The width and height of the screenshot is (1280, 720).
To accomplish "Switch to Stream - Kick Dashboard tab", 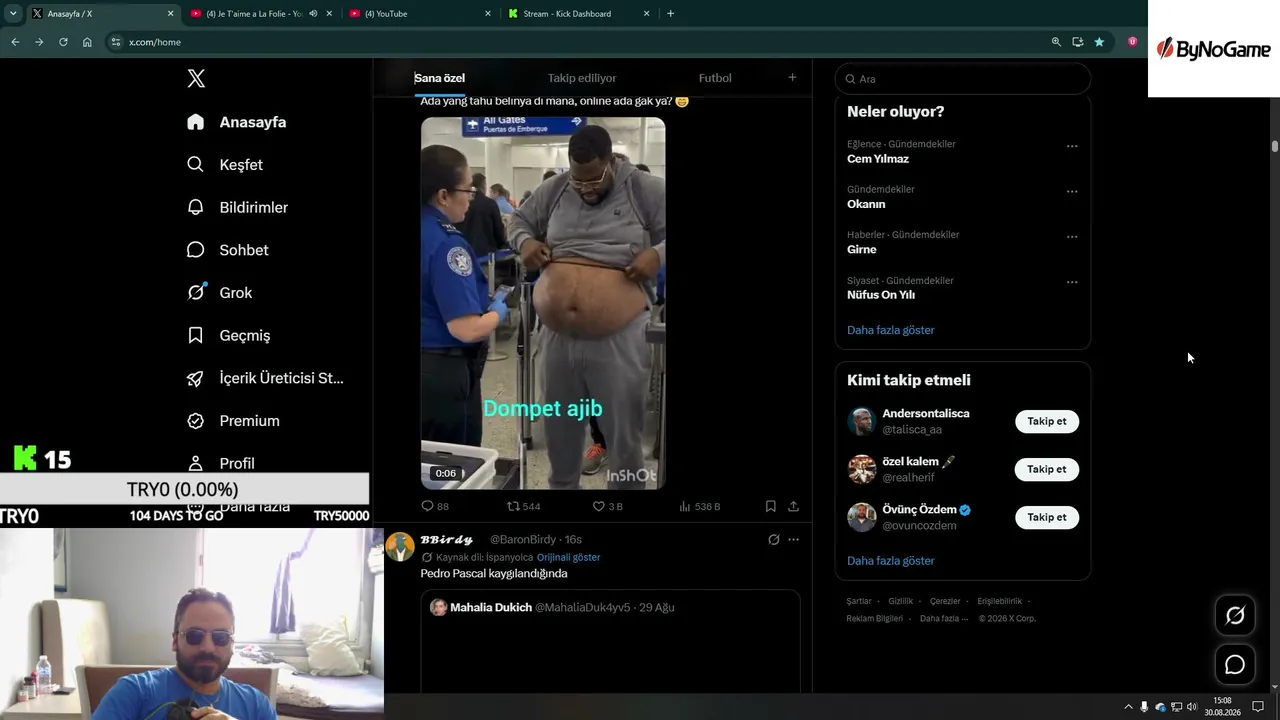I will pyautogui.click(x=578, y=14).
